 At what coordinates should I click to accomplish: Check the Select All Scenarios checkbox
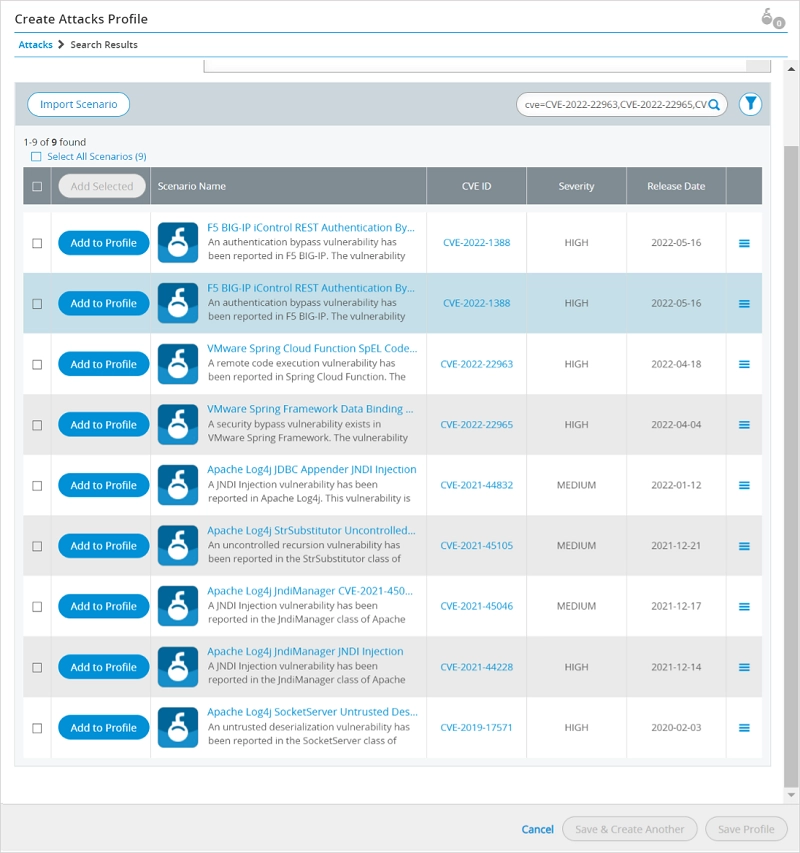click(36, 157)
